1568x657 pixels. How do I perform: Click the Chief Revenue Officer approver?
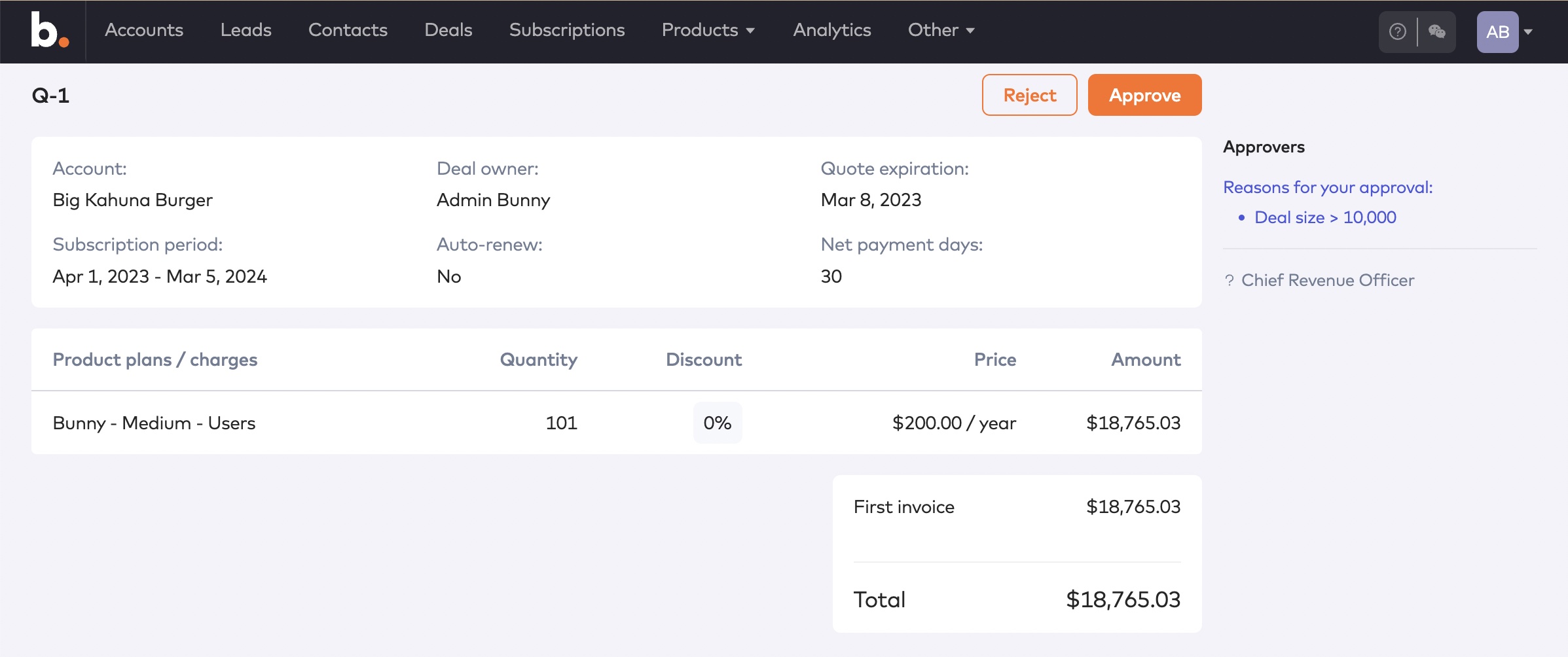coord(1328,280)
